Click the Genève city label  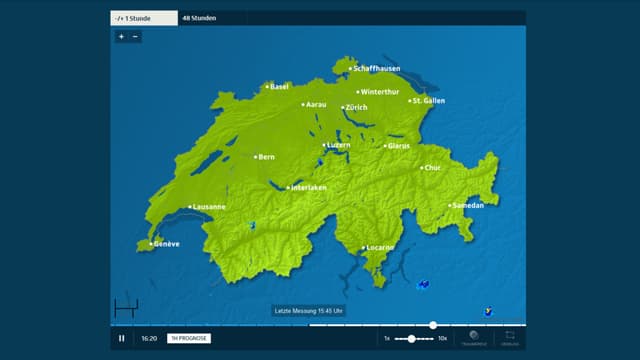(167, 244)
